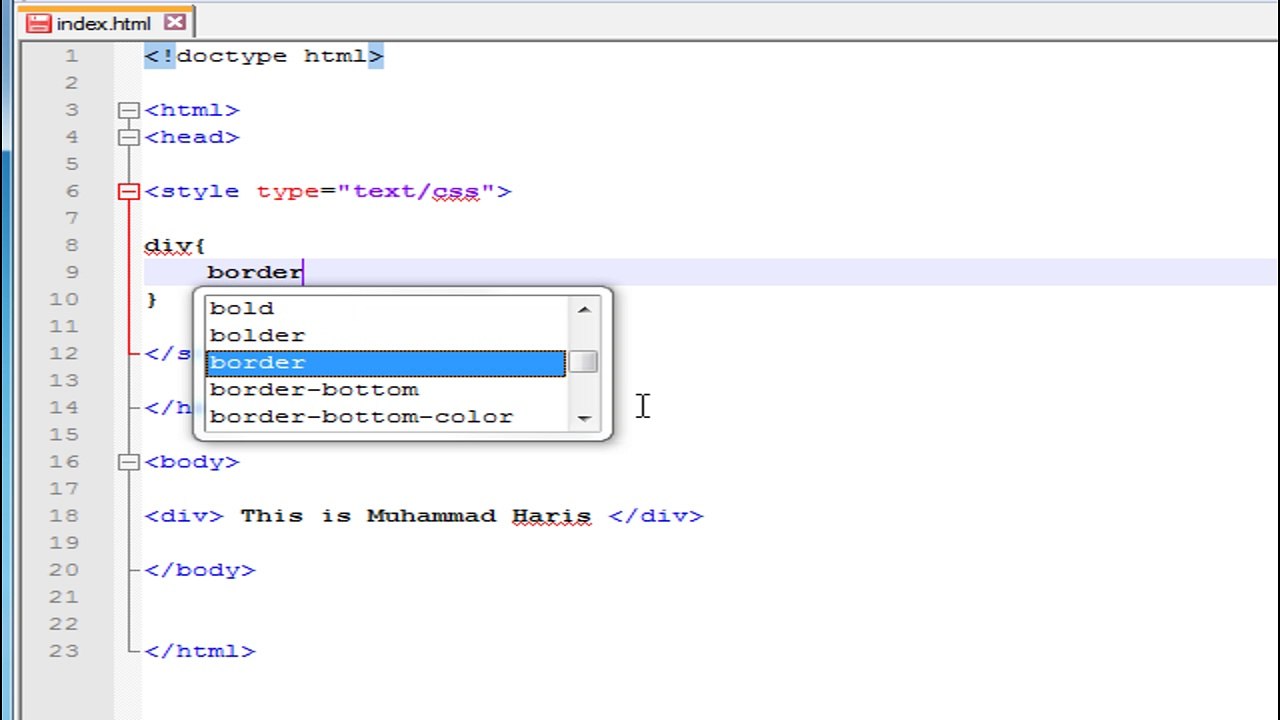This screenshot has height=720, width=1280.
Task: Click the 'div{' selector on line 8
Action: [x=175, y=246]
